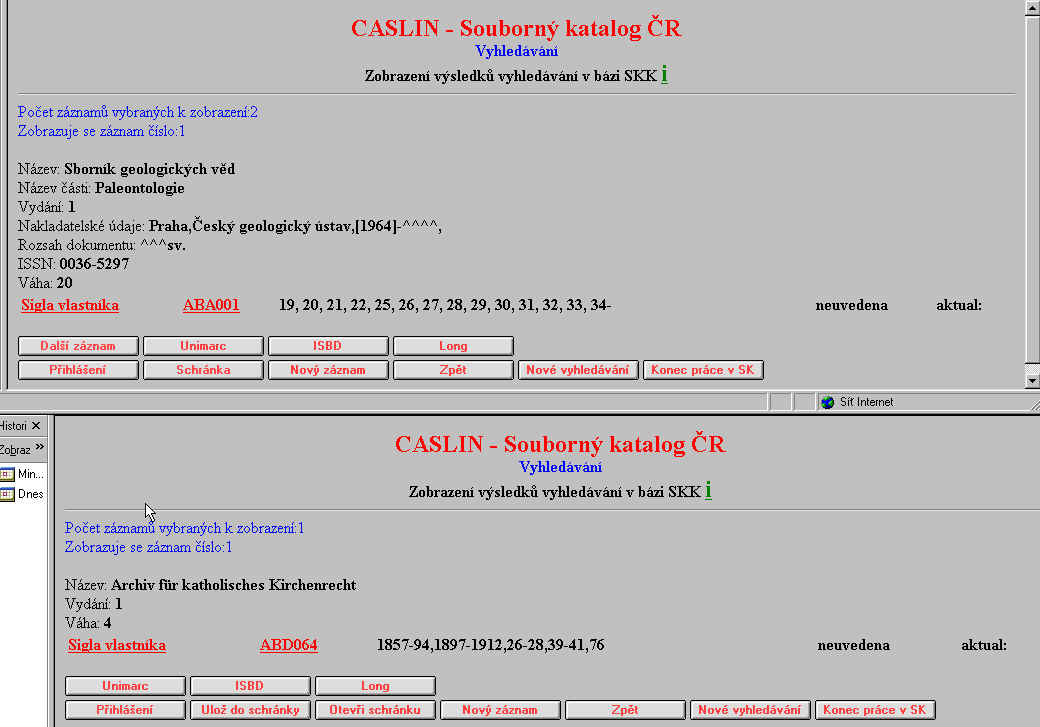Click the scroll-down arrow of the Sborník window scrollbar
The width and height of the screenshot is (1040, 727).
[x=1032, y=381]
